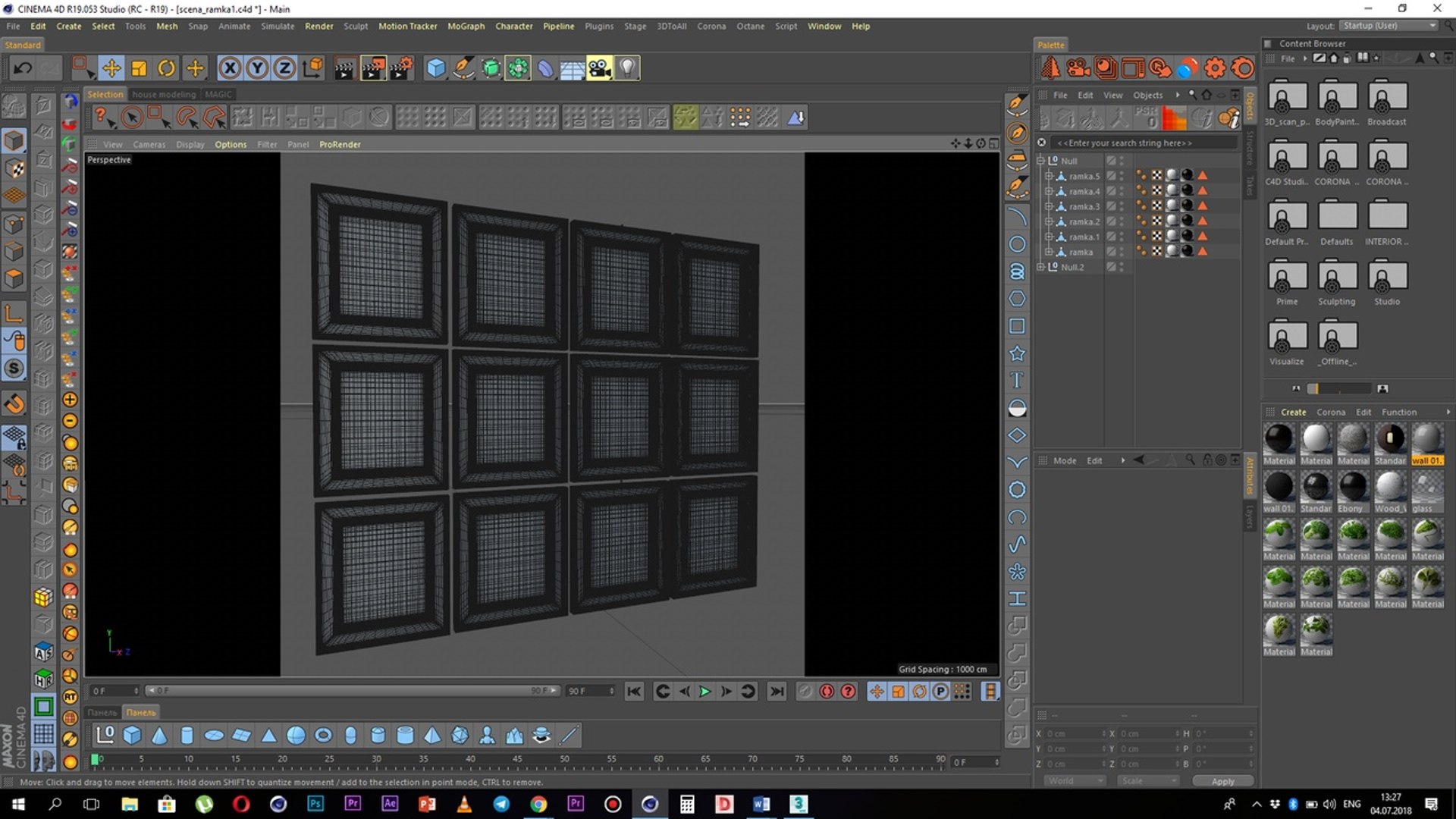Collapse the Null object hierarchy
1456x819 pixels.
(x=1041, y=161)
